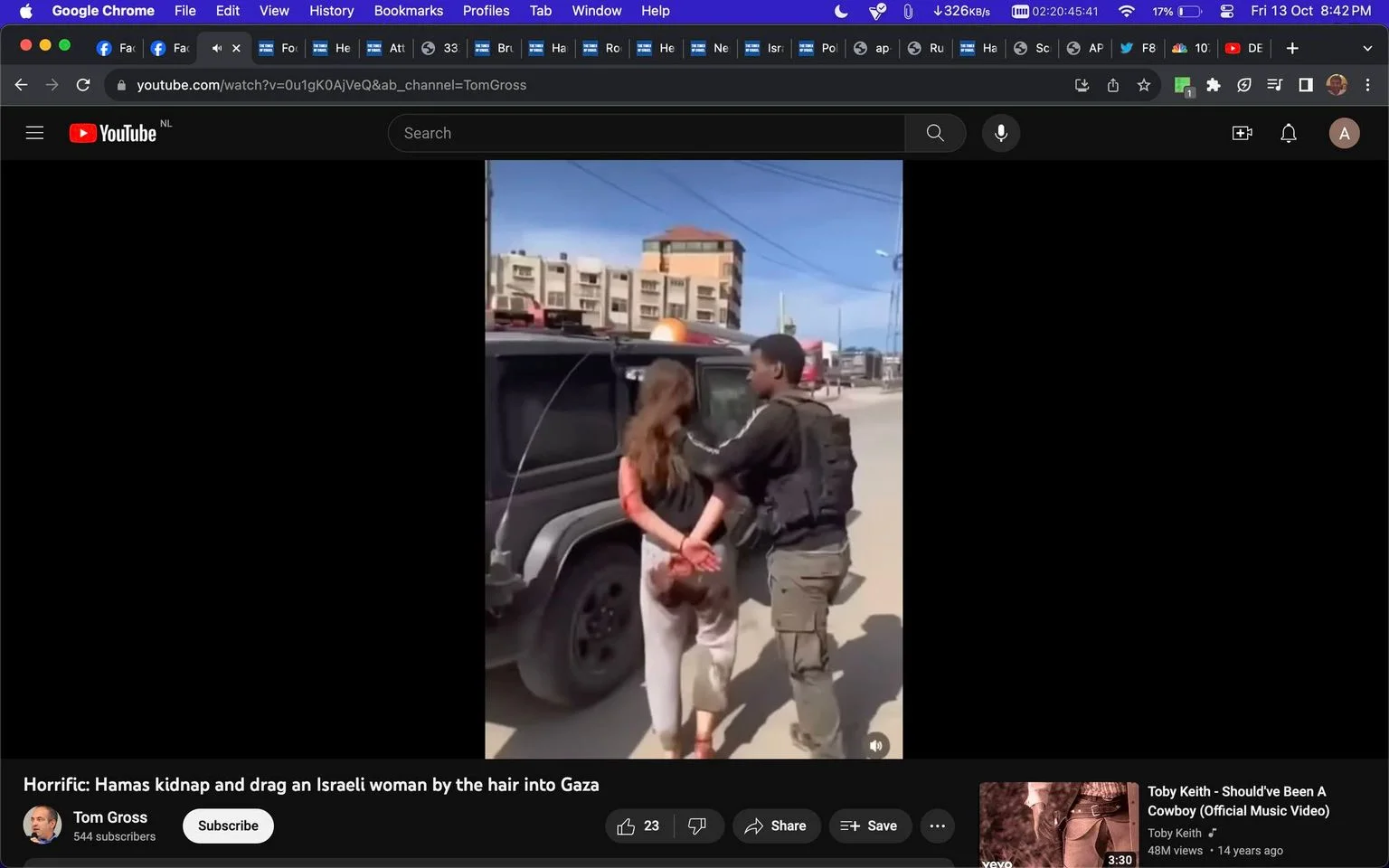Image resolution: width=1389 pixels, height=868 pixels.
Task: Toggle the video mute speaker icon
Action: tap(875, 745)
